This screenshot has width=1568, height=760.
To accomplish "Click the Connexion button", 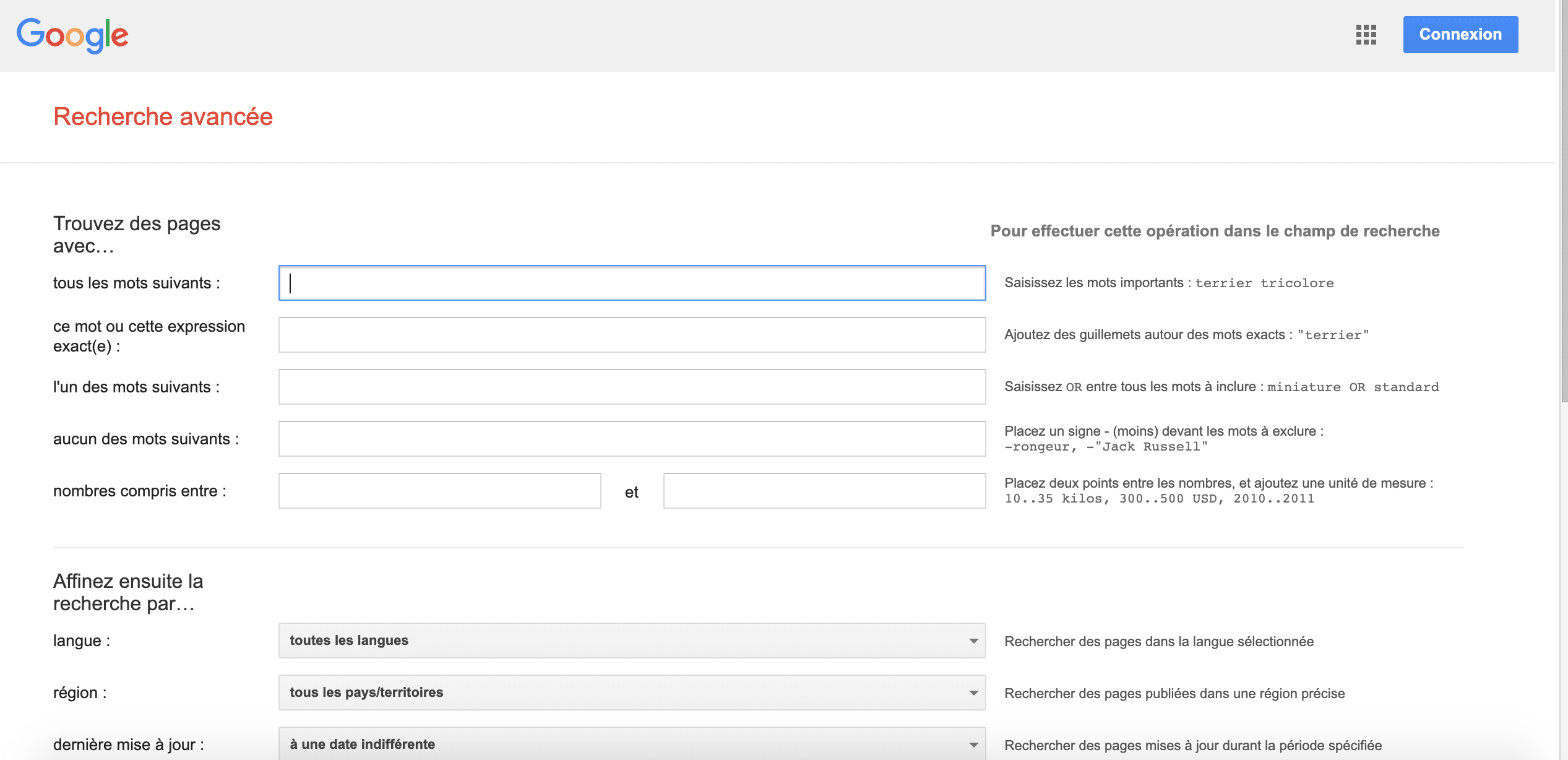I will [x=1460, y=35].
